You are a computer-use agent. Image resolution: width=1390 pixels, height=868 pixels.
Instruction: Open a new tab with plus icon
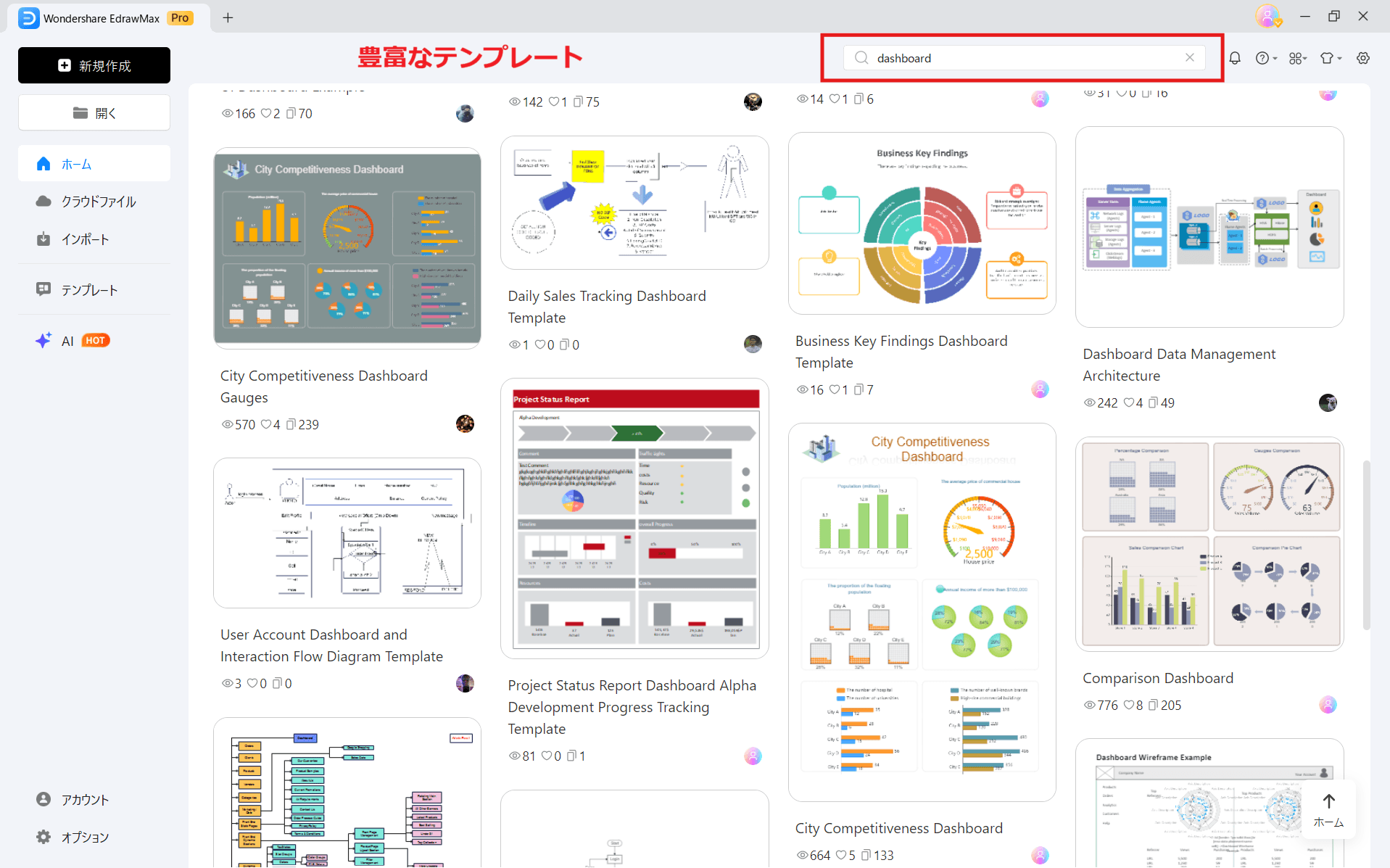click(x=228, y=17)
